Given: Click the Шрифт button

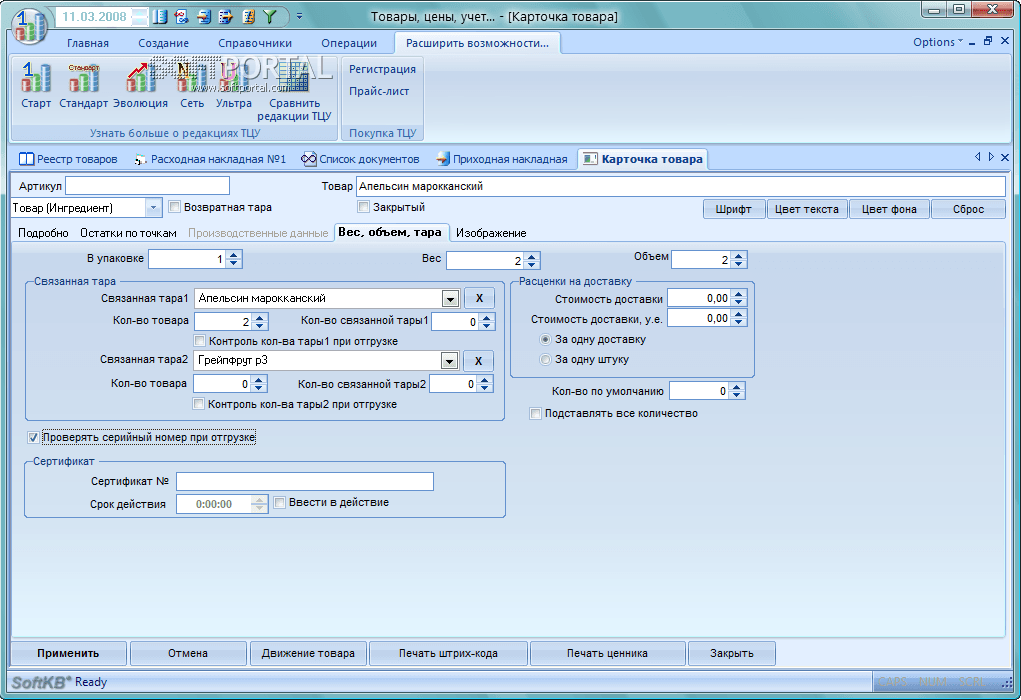Looking at the screenshot, I should click(734, 209).
